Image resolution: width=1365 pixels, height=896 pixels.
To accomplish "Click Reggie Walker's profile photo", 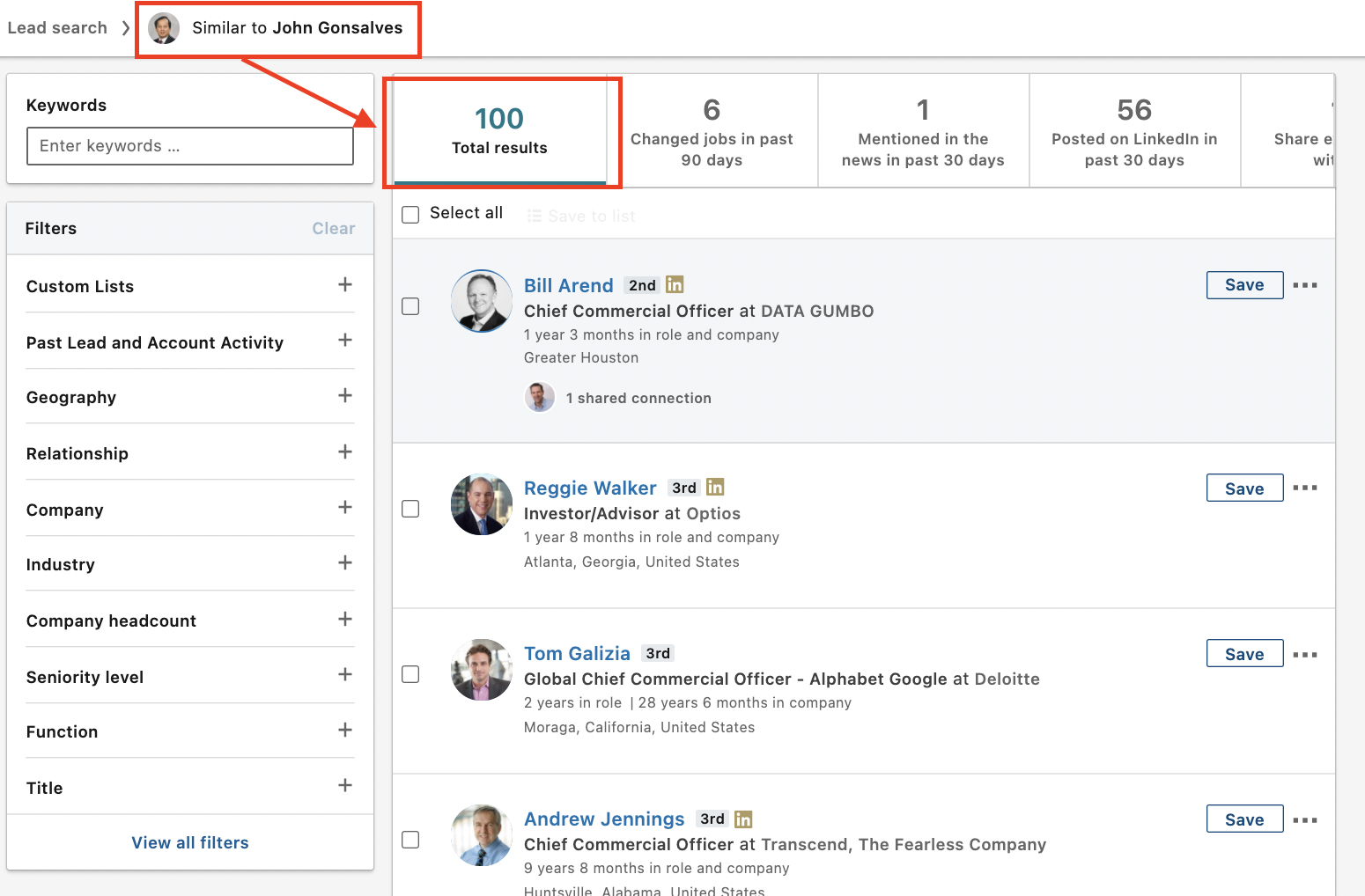I will pyautogui.click(x=482, y=504).
